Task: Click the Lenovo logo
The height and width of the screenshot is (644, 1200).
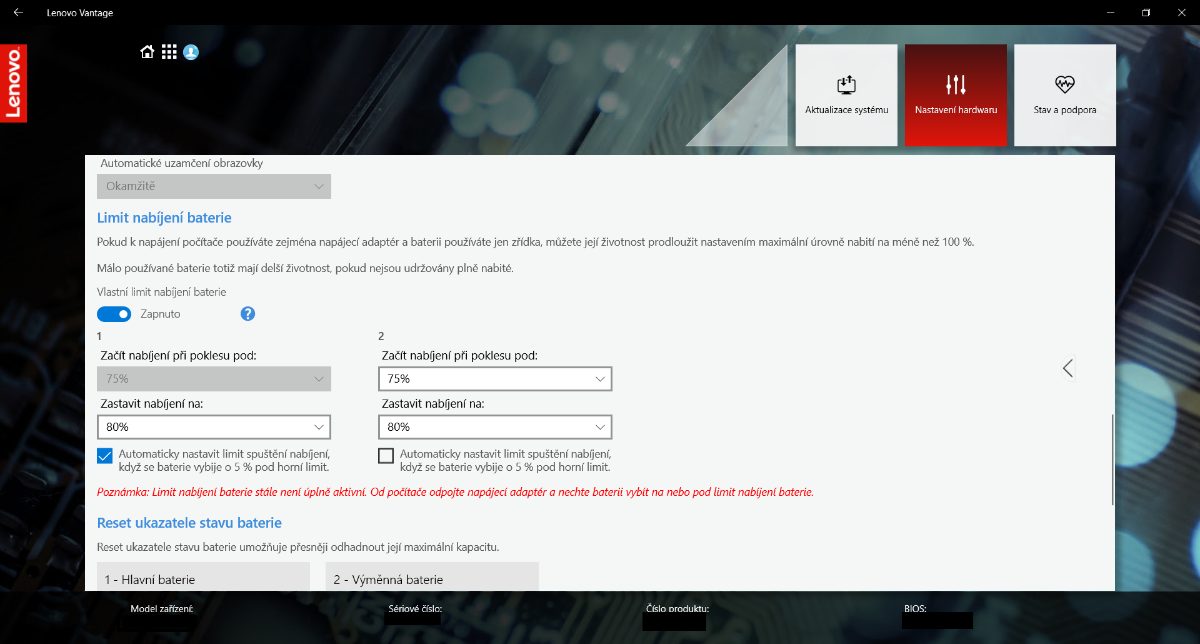Action: pos(14,83)
